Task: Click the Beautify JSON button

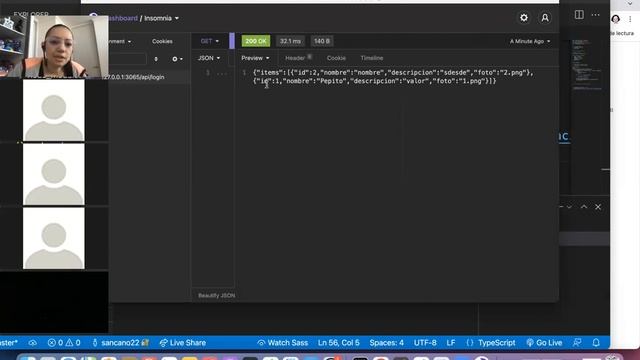Action: [x=216, y=296]
